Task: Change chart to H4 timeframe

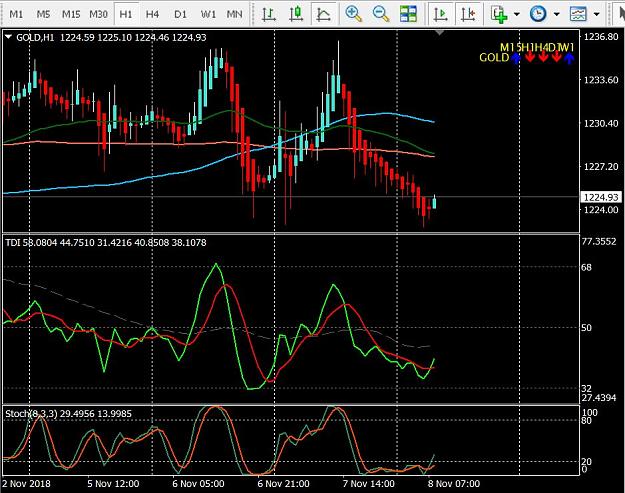Action: (152, 14)
